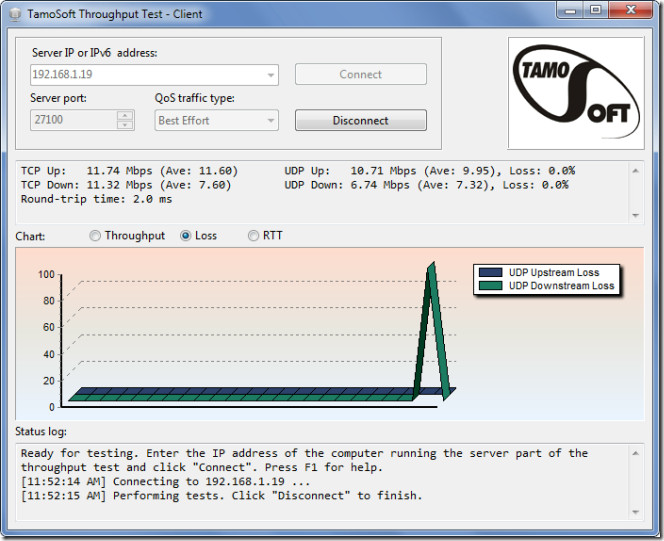Click the UDP Upstream Loss legend swatch

click(490, 272)
